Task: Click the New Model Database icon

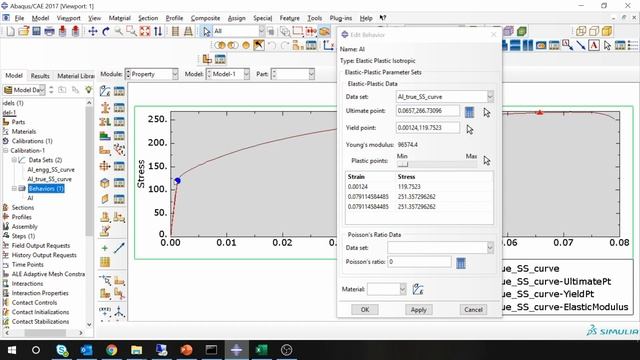Action: click(10, 31)
